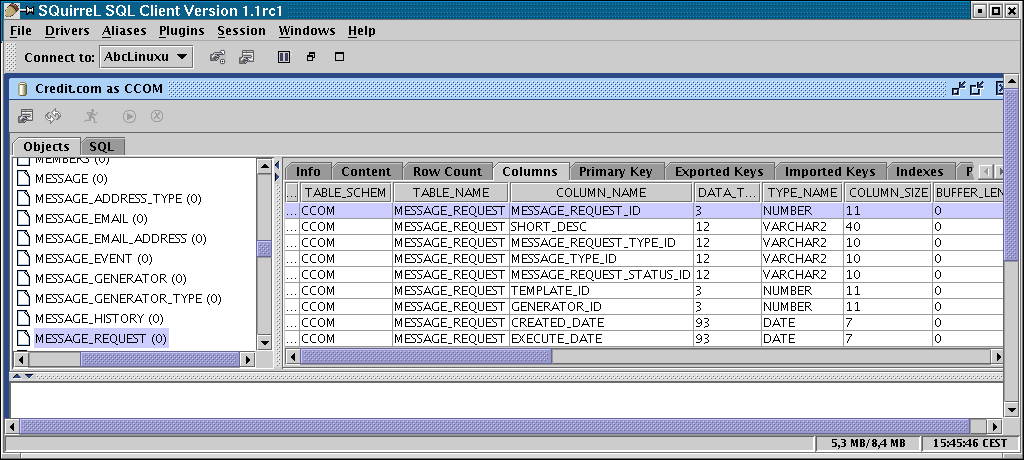
Task: Click the page icon beside MESSAGE_GENERATOR_TYPE
Action: tap(23, 299)
